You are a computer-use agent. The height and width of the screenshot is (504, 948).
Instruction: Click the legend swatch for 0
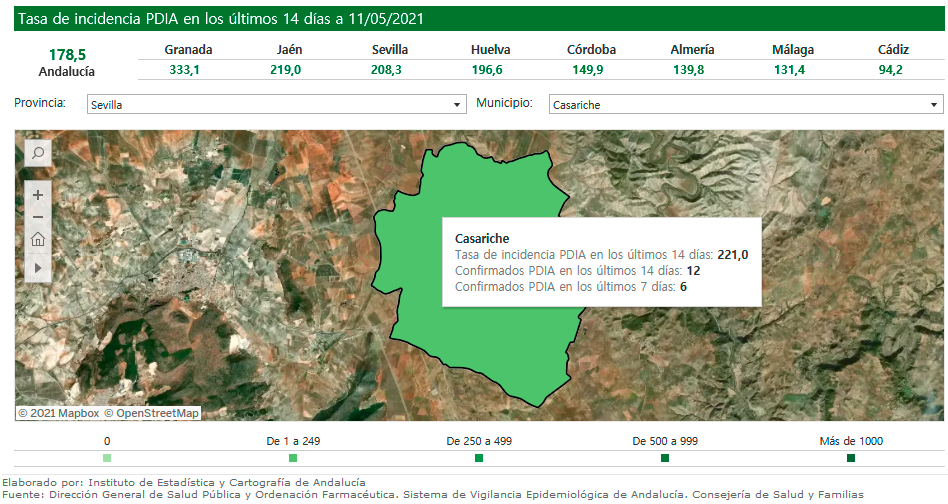[107, 458]
